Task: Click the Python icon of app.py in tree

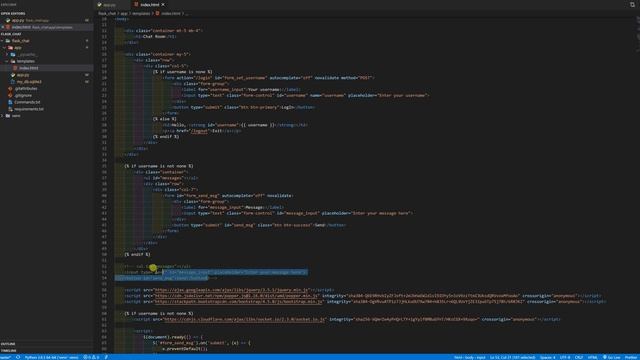Action: pos(13,75)
